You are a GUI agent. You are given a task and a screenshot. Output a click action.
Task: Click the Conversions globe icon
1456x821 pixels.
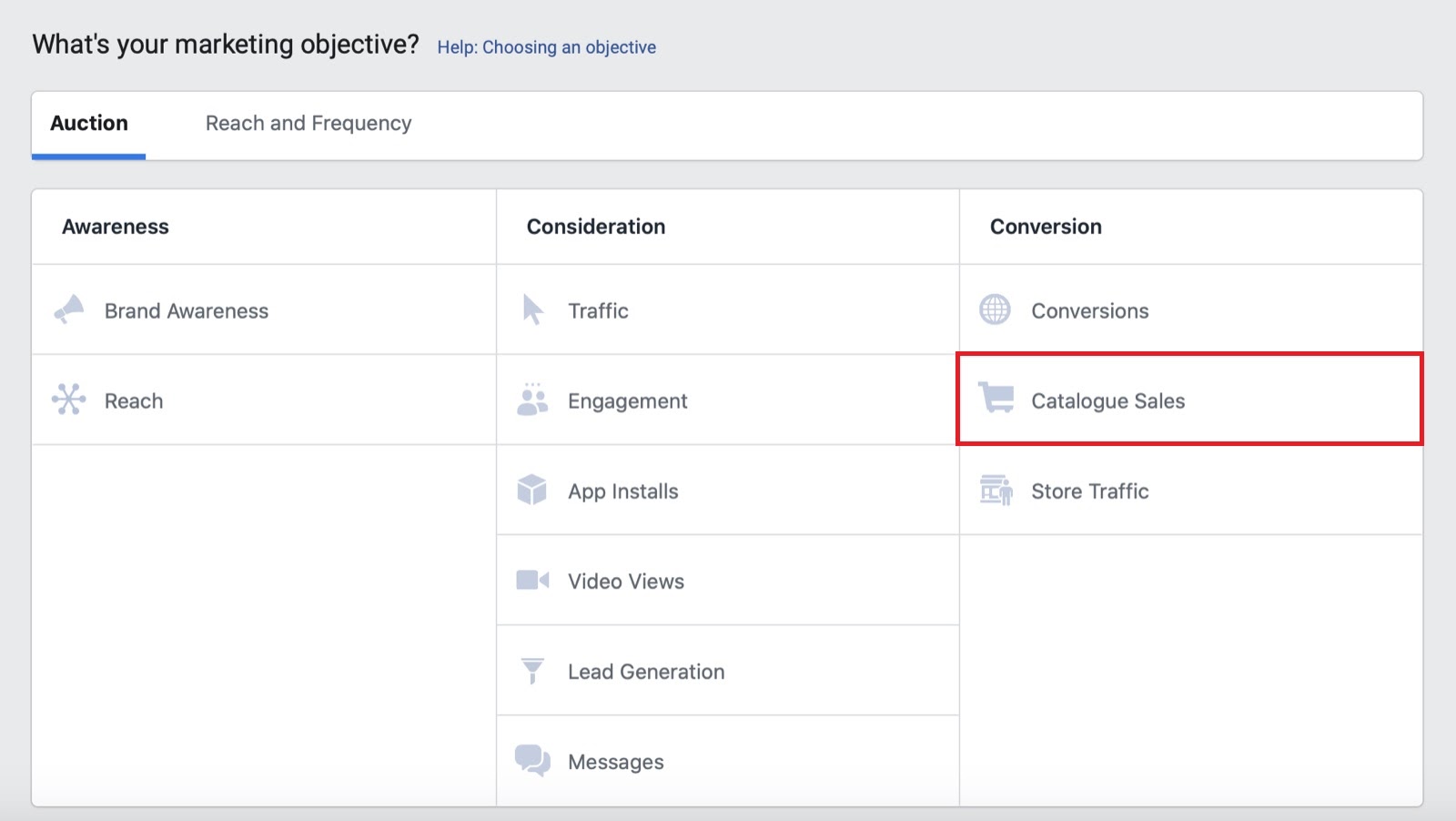[x=996, y=309]
